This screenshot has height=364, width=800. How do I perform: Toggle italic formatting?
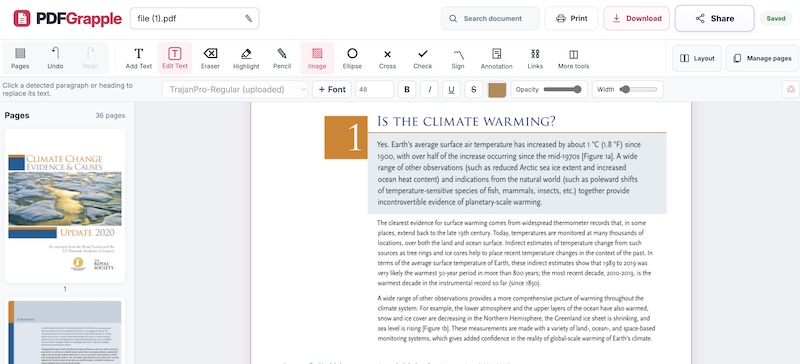pyautogui.click(x=429, y=89)
